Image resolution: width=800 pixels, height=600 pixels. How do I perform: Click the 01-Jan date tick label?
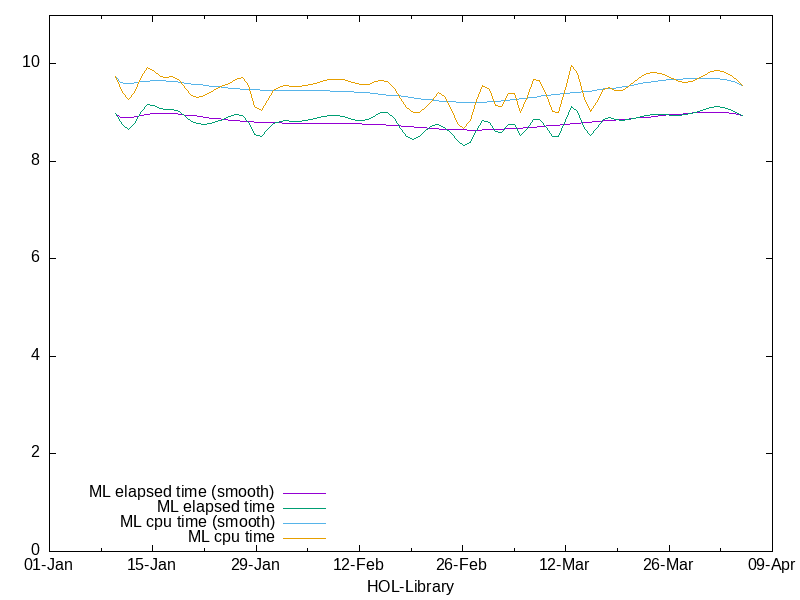coord(48,565)
